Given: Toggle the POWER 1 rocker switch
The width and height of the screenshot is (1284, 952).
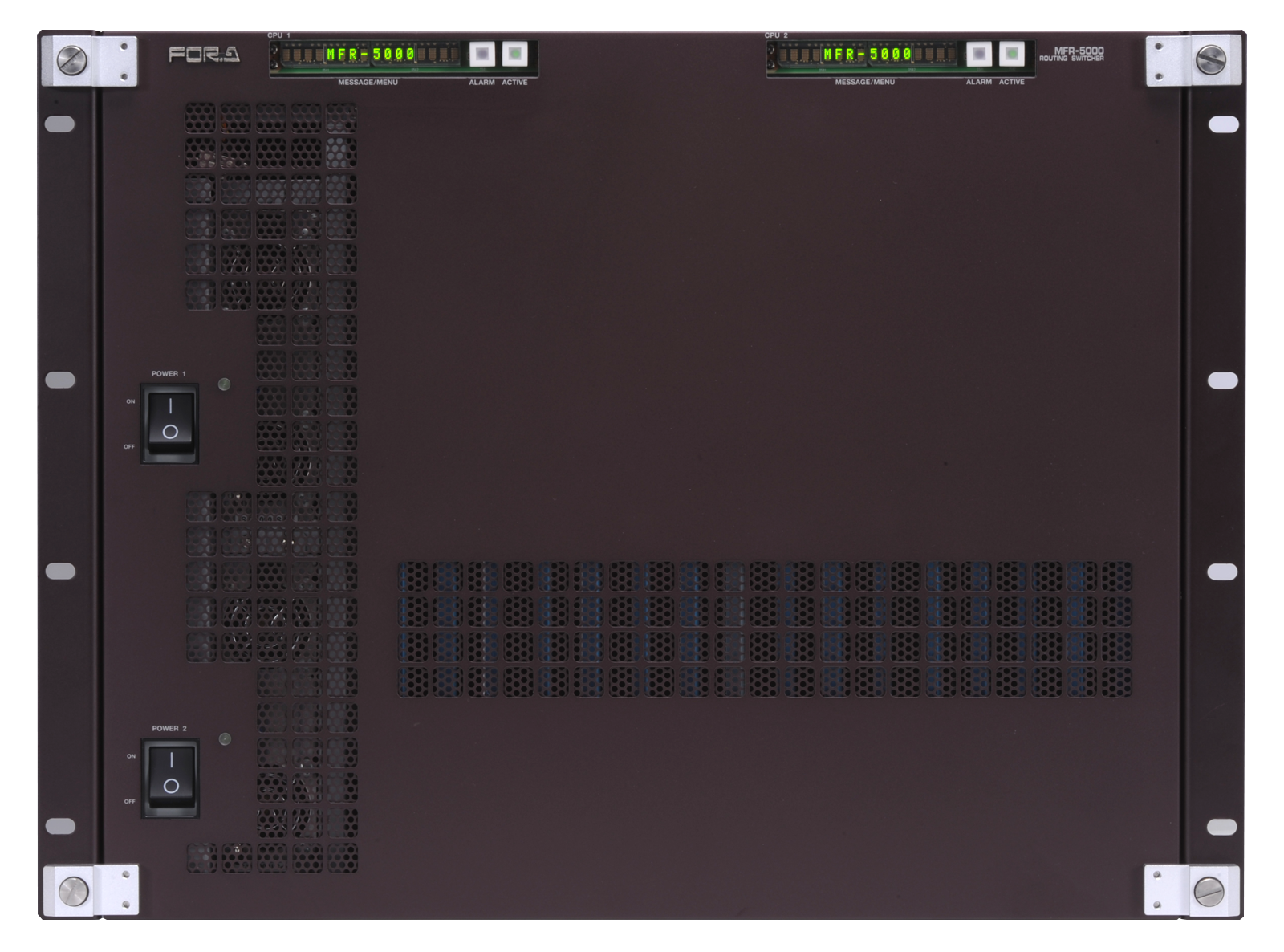Looking at the screenshot, I should click(x=170, y=418).
